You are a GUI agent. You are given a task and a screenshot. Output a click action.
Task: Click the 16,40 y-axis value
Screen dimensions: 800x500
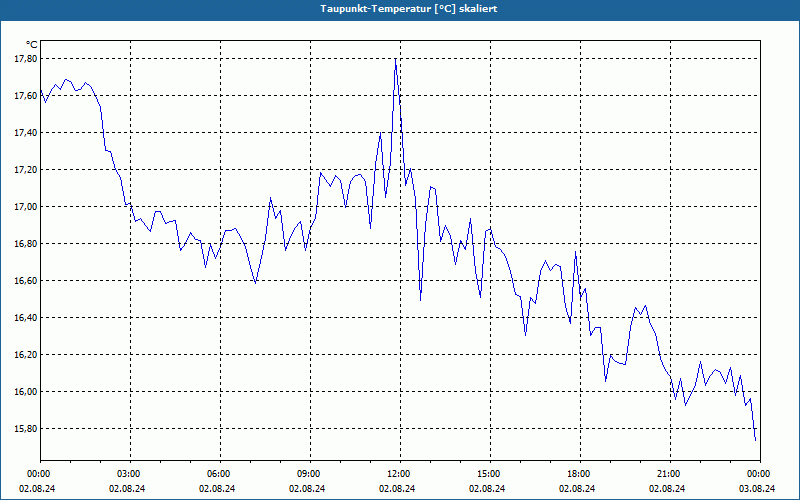tap(27, 318)
